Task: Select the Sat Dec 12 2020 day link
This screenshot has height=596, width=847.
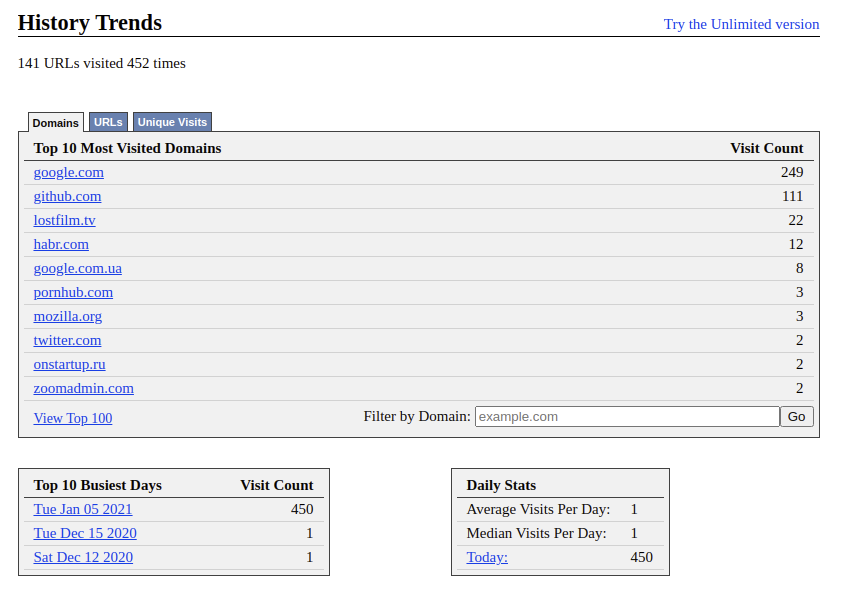Action: [x=83, y=557]
